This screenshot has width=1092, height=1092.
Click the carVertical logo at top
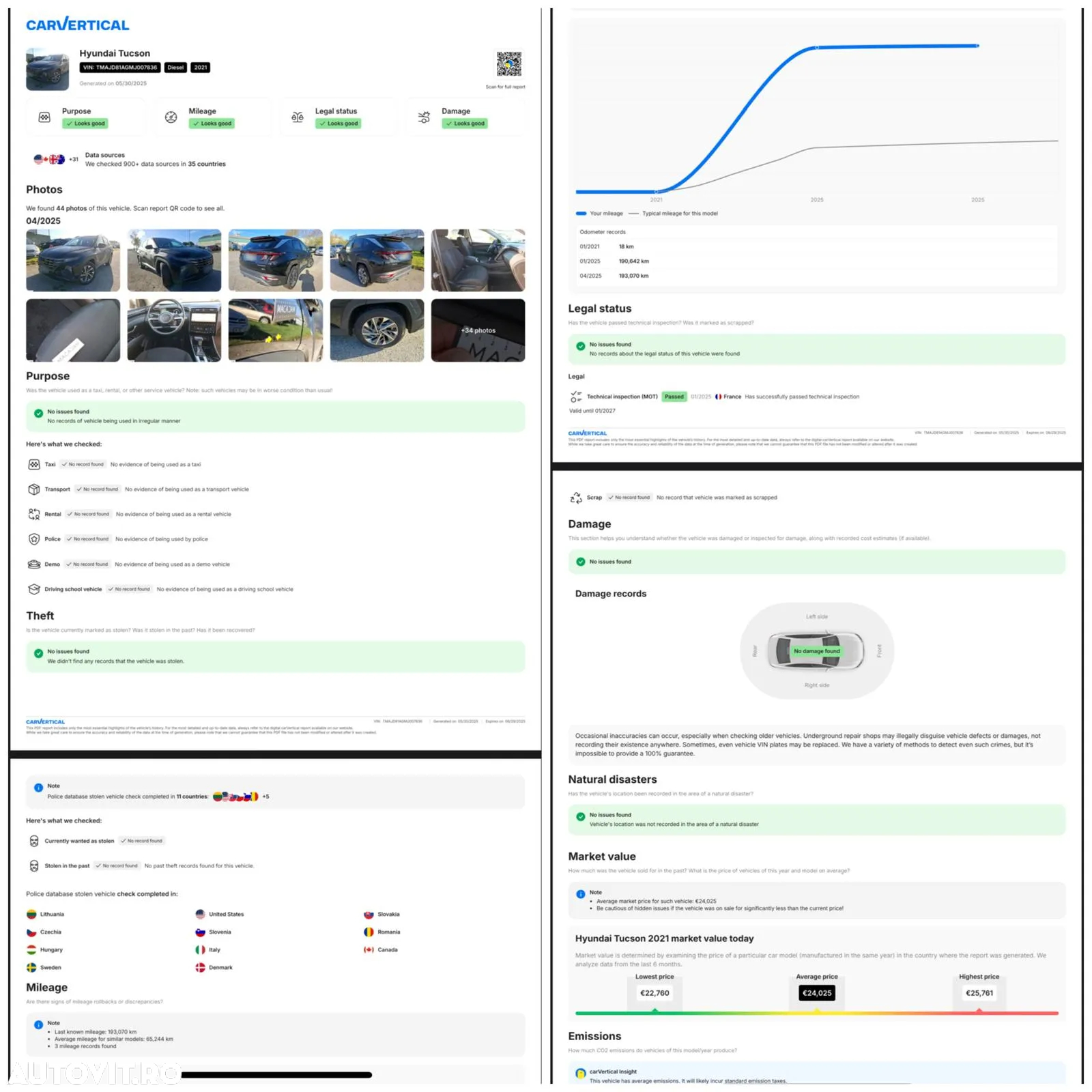coord(77,25)
